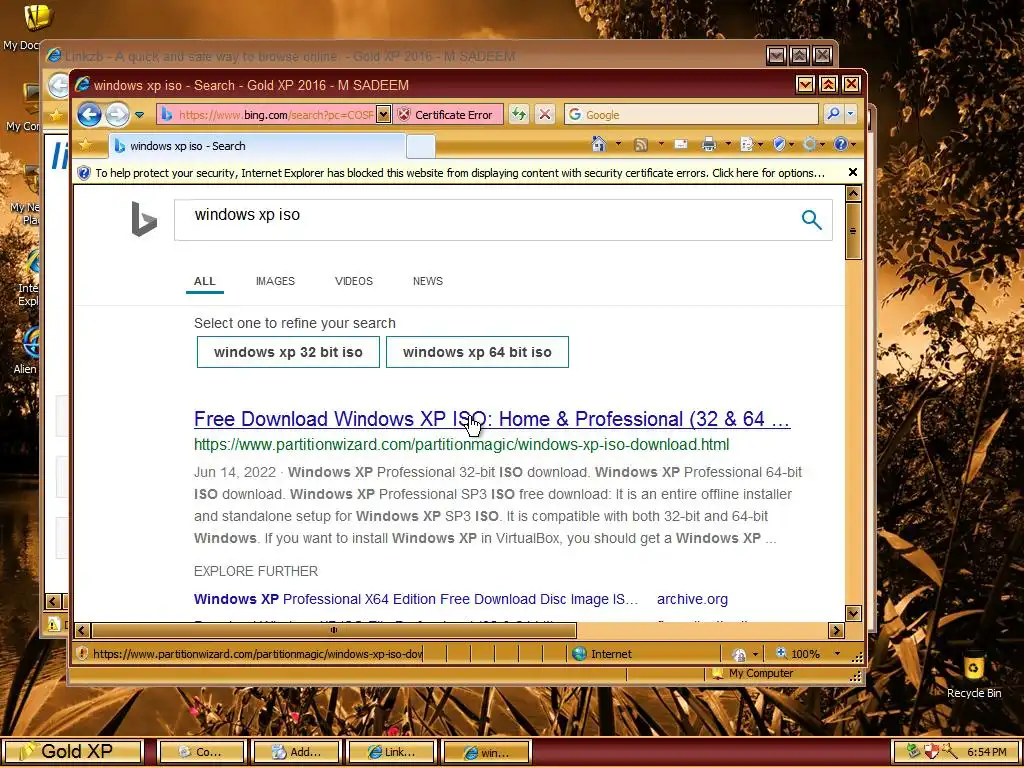The image size is (1024, 768).
Task: Click the vertical scrollbar thumb
Action: 853,231
